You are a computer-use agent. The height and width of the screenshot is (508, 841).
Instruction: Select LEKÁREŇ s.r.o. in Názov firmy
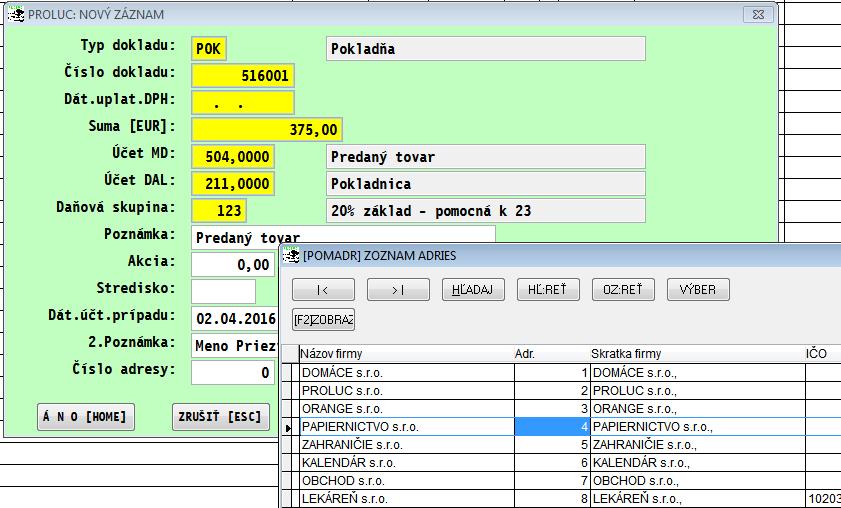click(407, 498)
